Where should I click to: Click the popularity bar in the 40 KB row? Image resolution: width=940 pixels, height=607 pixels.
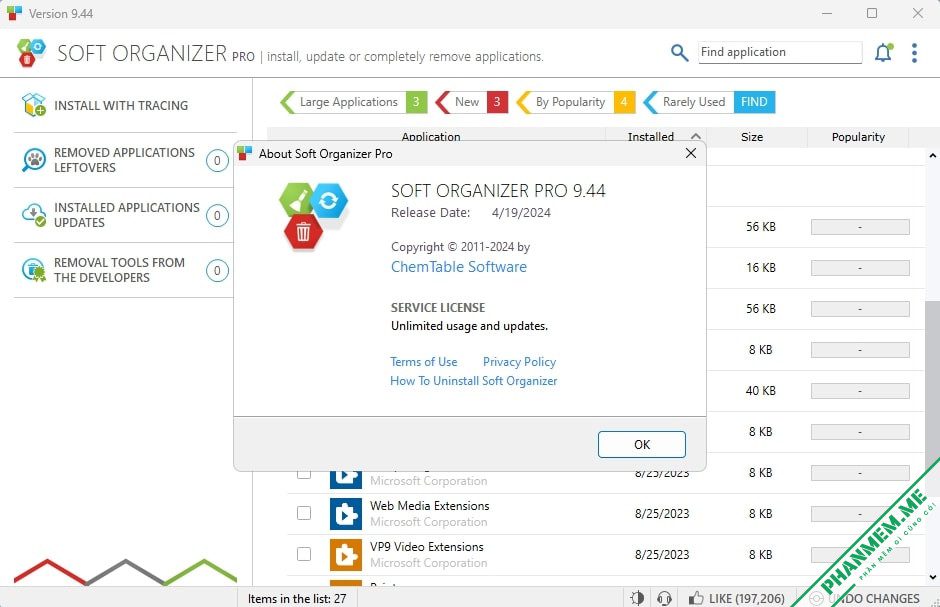[x=860, y=391]
